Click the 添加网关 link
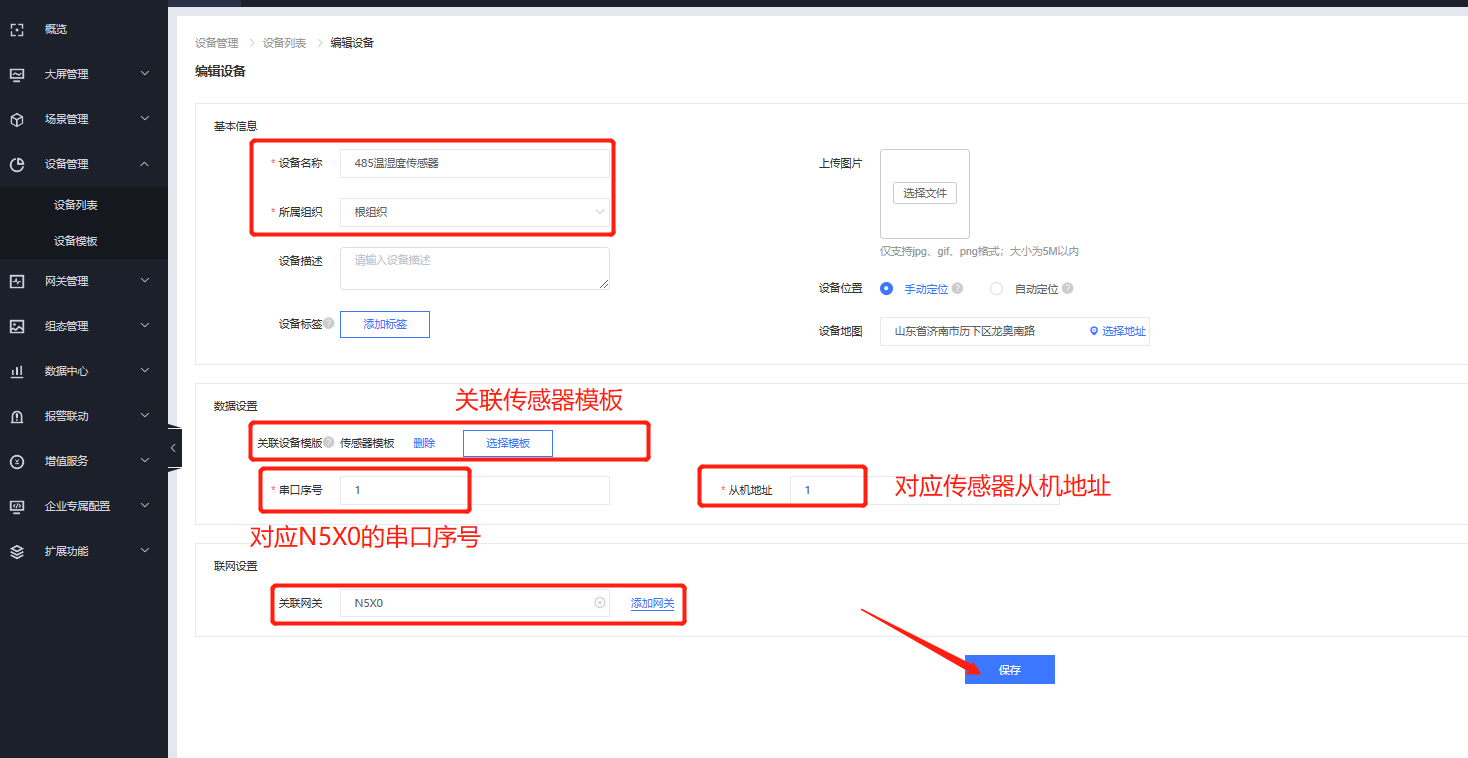The height and width of the screenshot is (758, 1468). click(x=652, y=604)
